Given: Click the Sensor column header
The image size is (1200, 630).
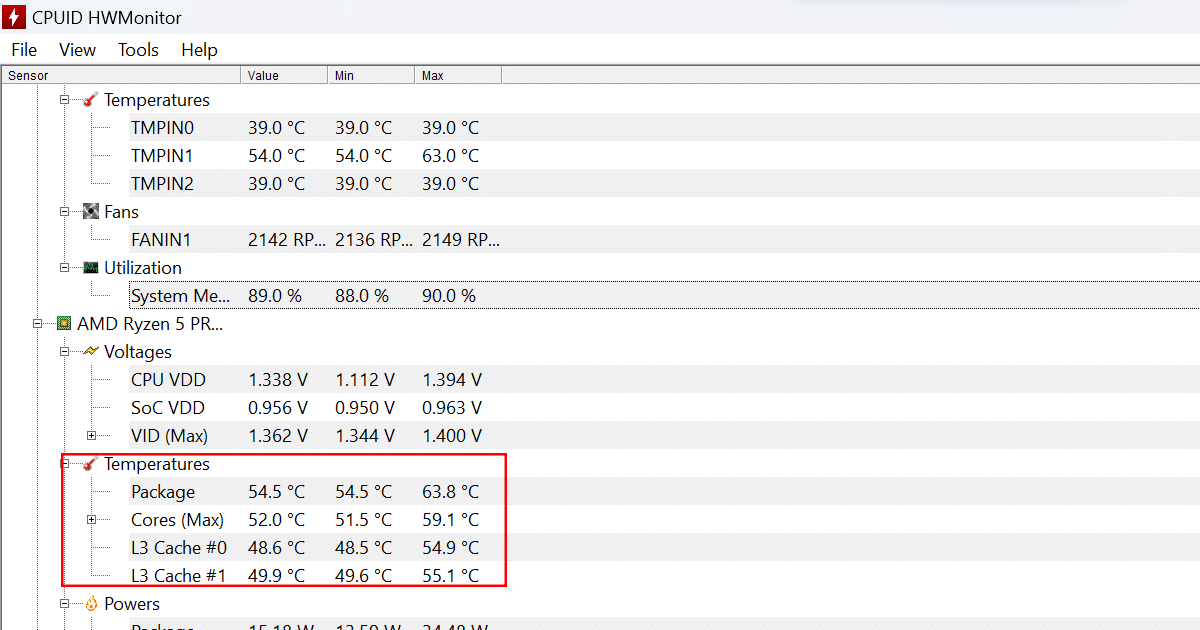Looking at the screenshot, I should coord(121,76).
